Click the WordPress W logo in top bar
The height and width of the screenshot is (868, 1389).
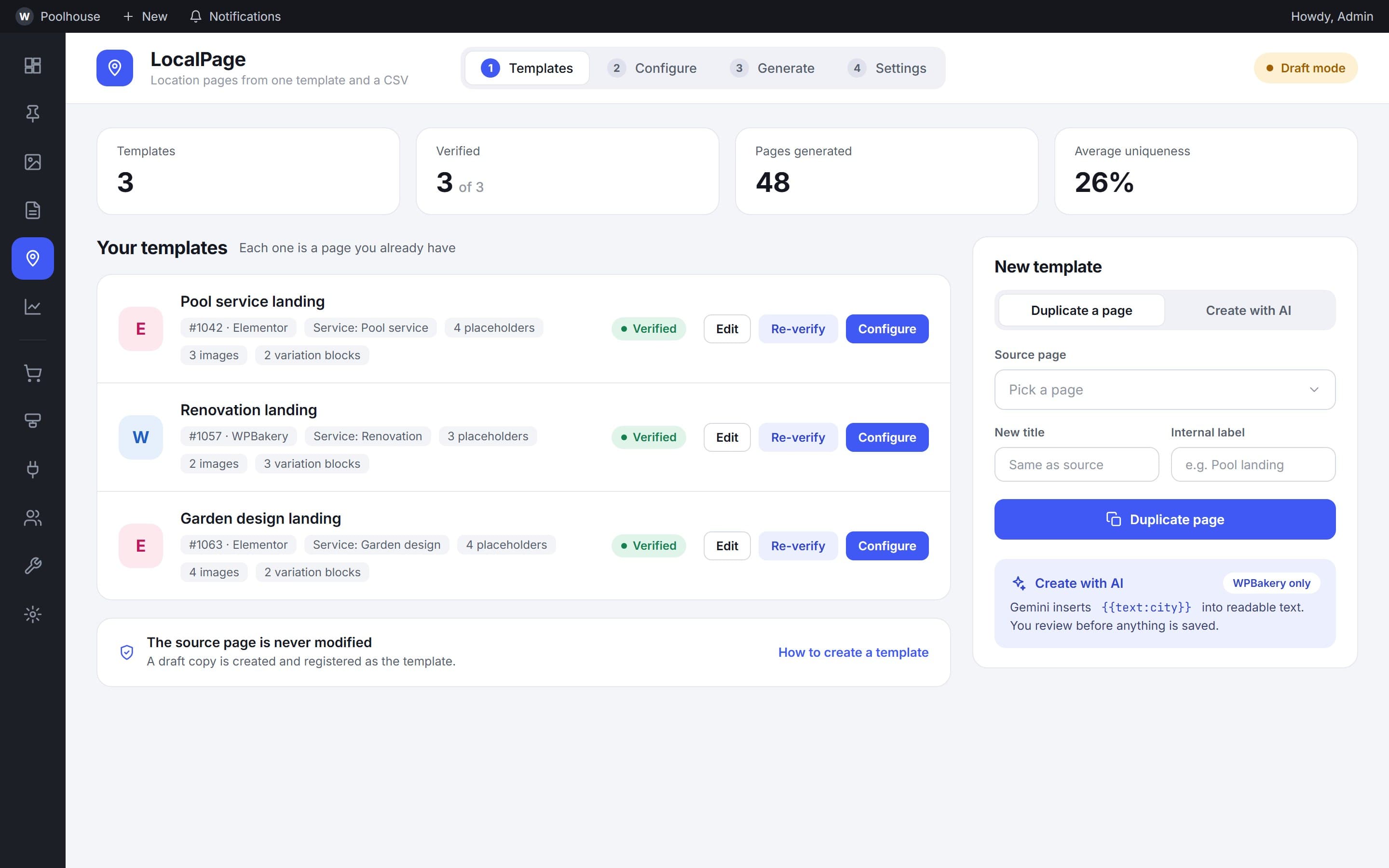24,16
